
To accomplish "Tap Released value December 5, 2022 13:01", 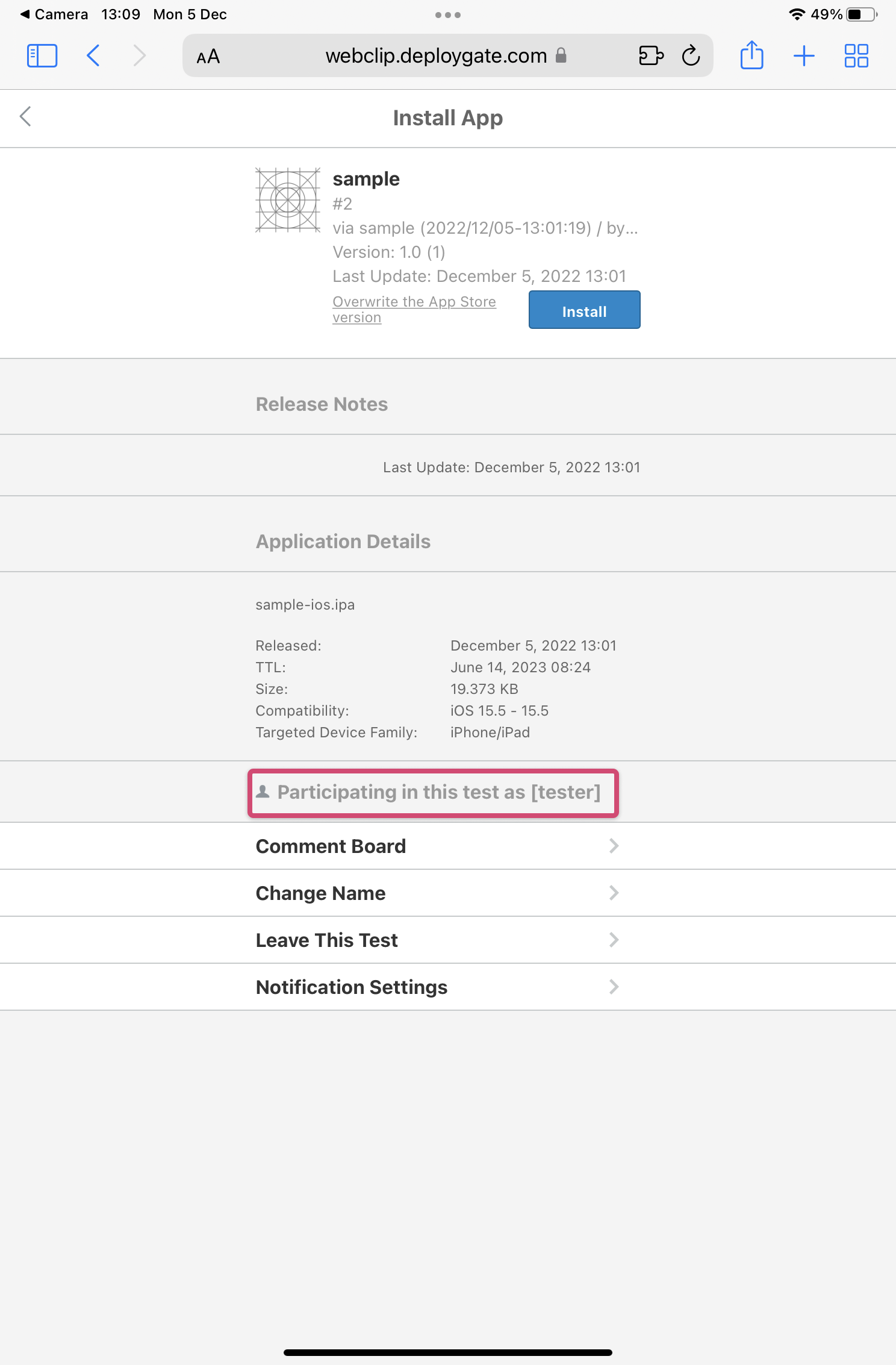I will (534, 646).
